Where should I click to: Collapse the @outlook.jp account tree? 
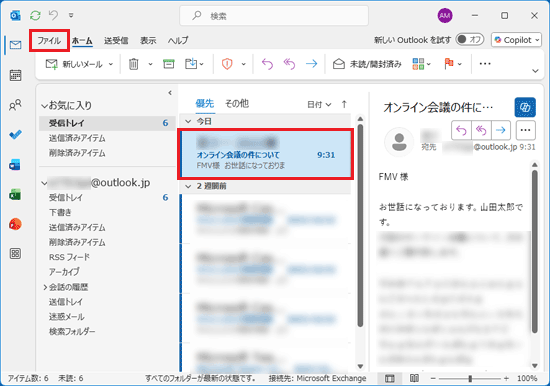click(x=44, y=183)
